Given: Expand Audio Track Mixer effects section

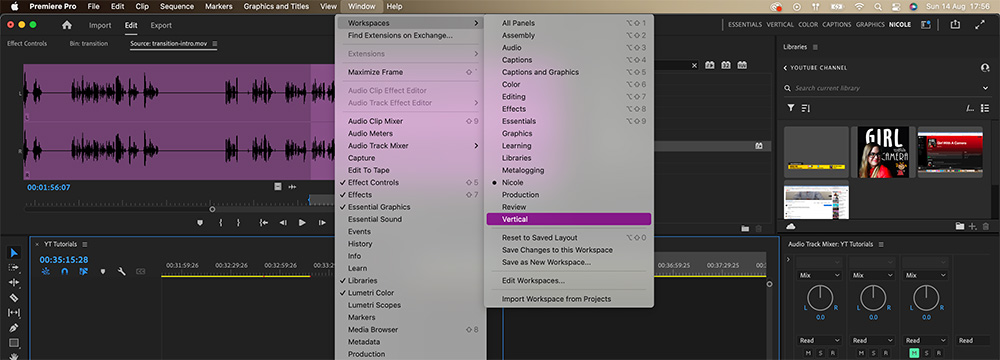Looking at the screenshot, I should 789,259.
